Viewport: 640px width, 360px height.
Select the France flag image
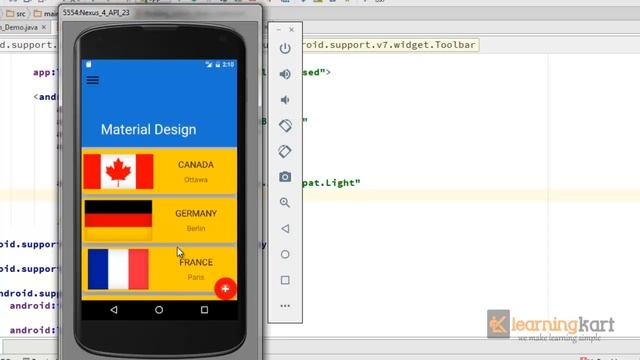click(x=118, y=269)
